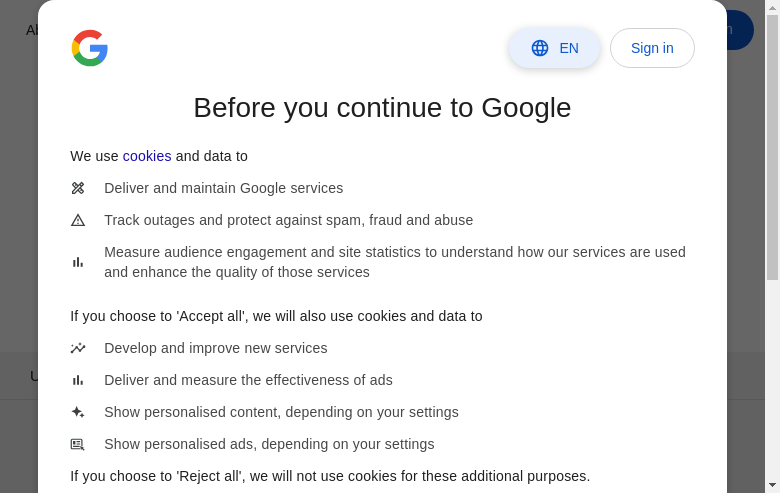The image size is (780, 493).
Task: Click the scrollbar up arrow
Action: point(772,7)
